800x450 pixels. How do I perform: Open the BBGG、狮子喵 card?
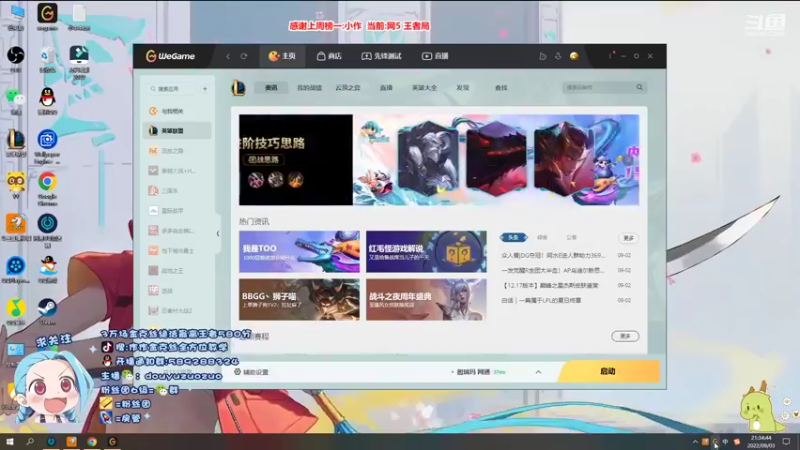click(299, 299)
